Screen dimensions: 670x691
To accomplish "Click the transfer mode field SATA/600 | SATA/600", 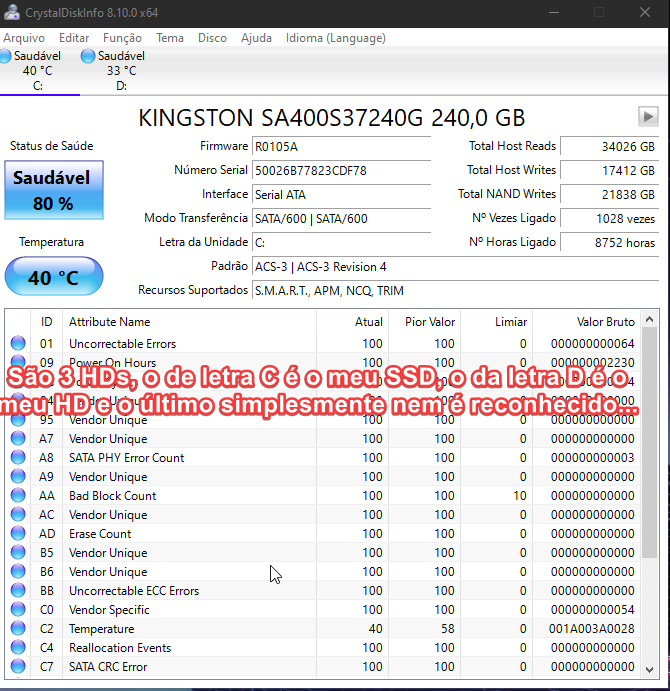I will (341, 219).
